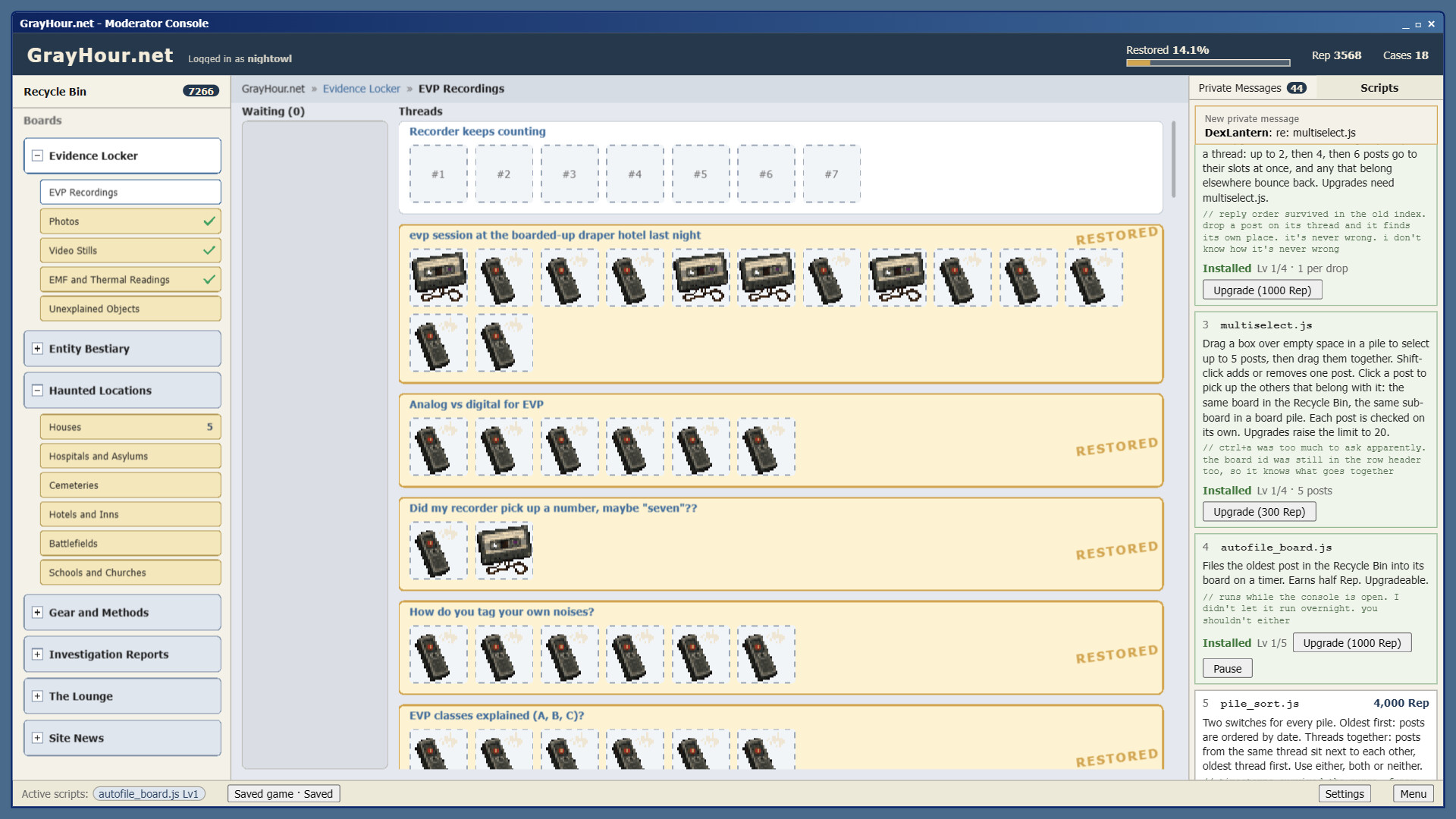Expand The Lounge board
The height and width of the screenshot is (819, 1456).
click(x=37, y=696)
